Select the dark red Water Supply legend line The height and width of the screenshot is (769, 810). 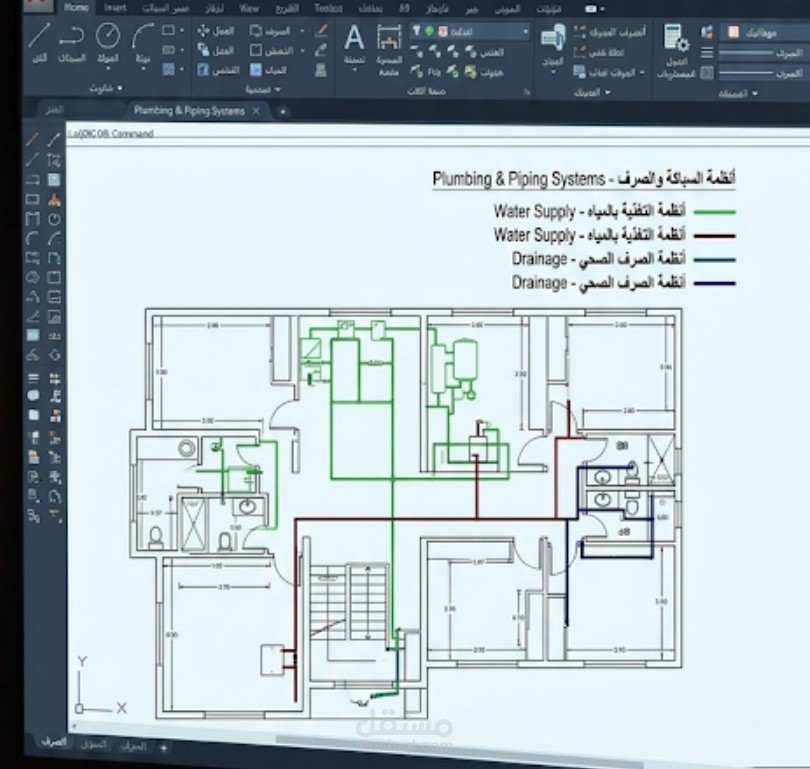[x=714, y=236]
